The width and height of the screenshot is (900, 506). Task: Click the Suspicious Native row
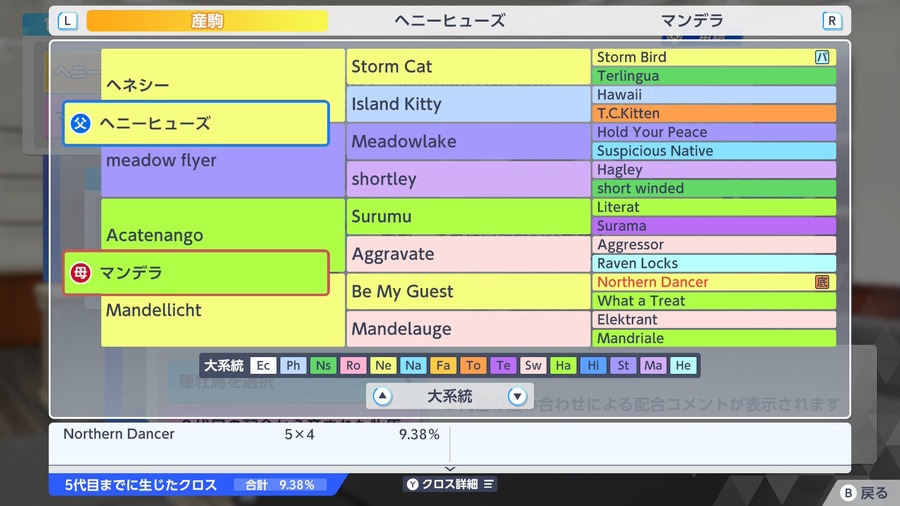click(x=714, y=151)
